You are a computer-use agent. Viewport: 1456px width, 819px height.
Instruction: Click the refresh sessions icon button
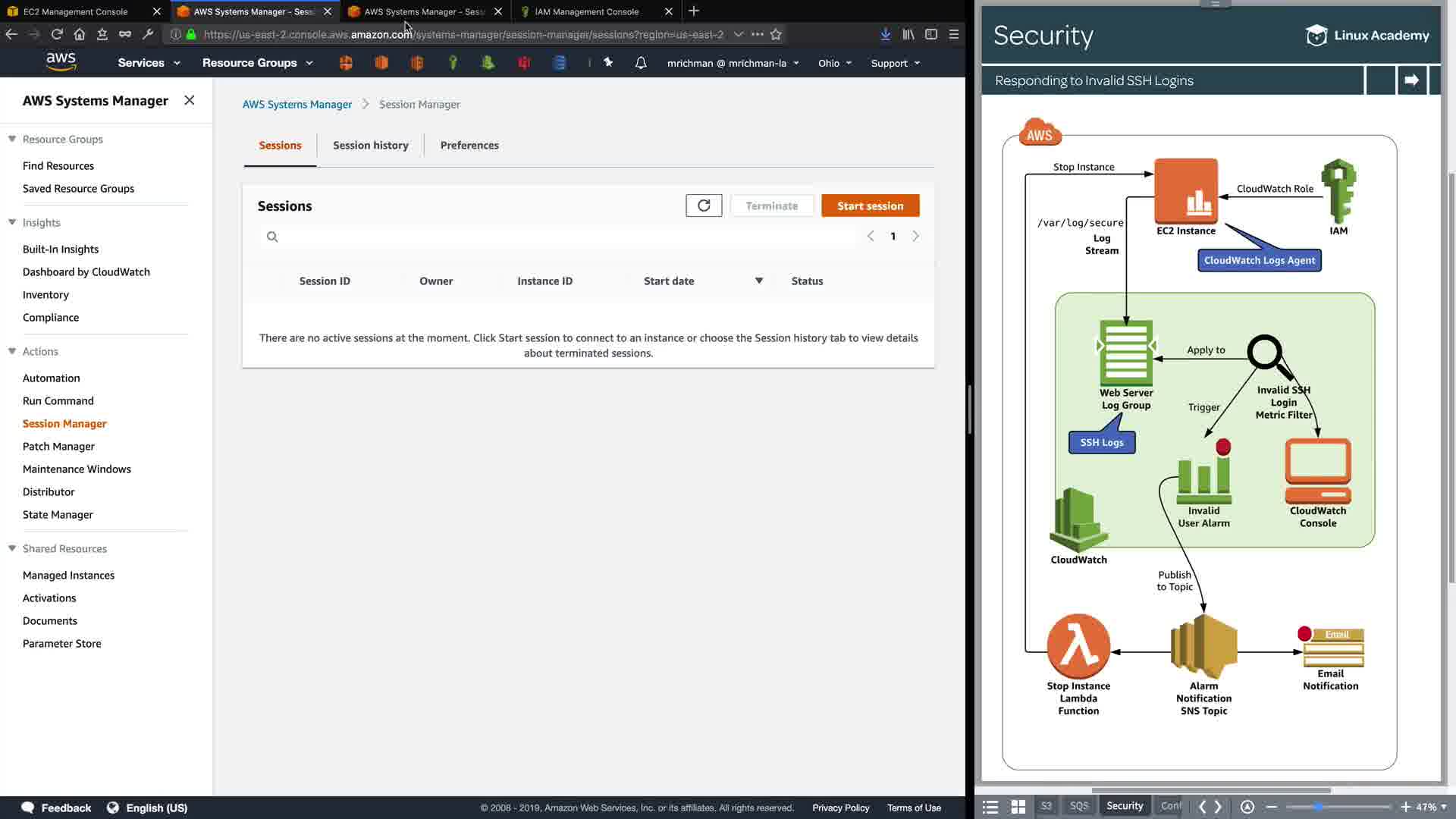point(704,206)
